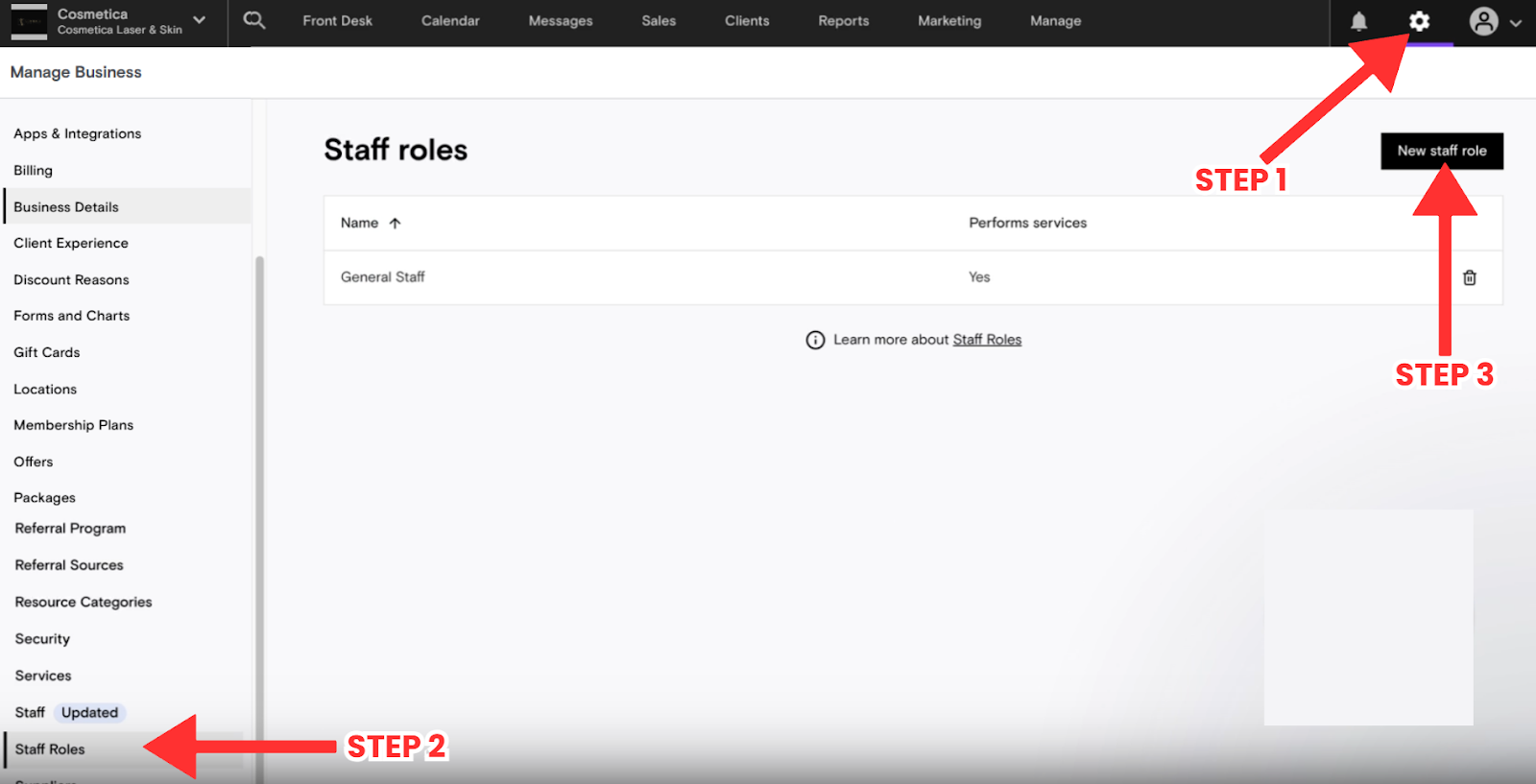Open Gift Cards settings
Screen dimensions: 1536x784
coord(46,352)
